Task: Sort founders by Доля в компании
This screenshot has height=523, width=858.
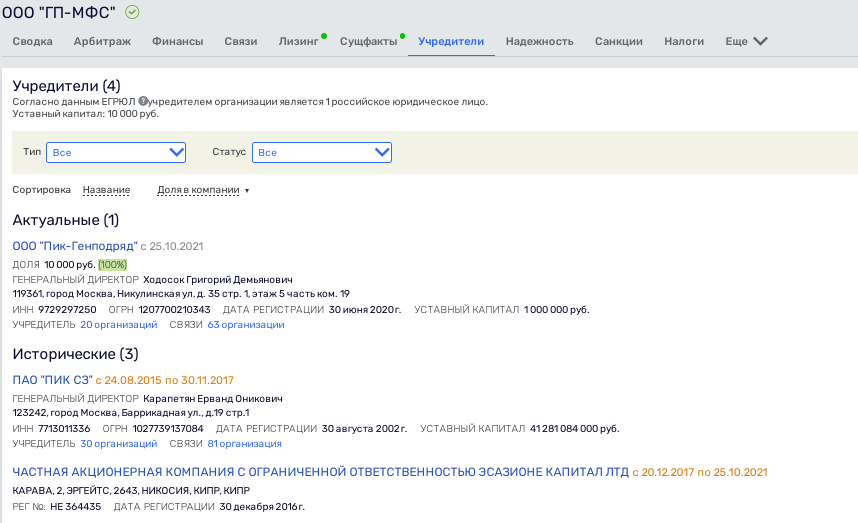Action: pos(198,190)
